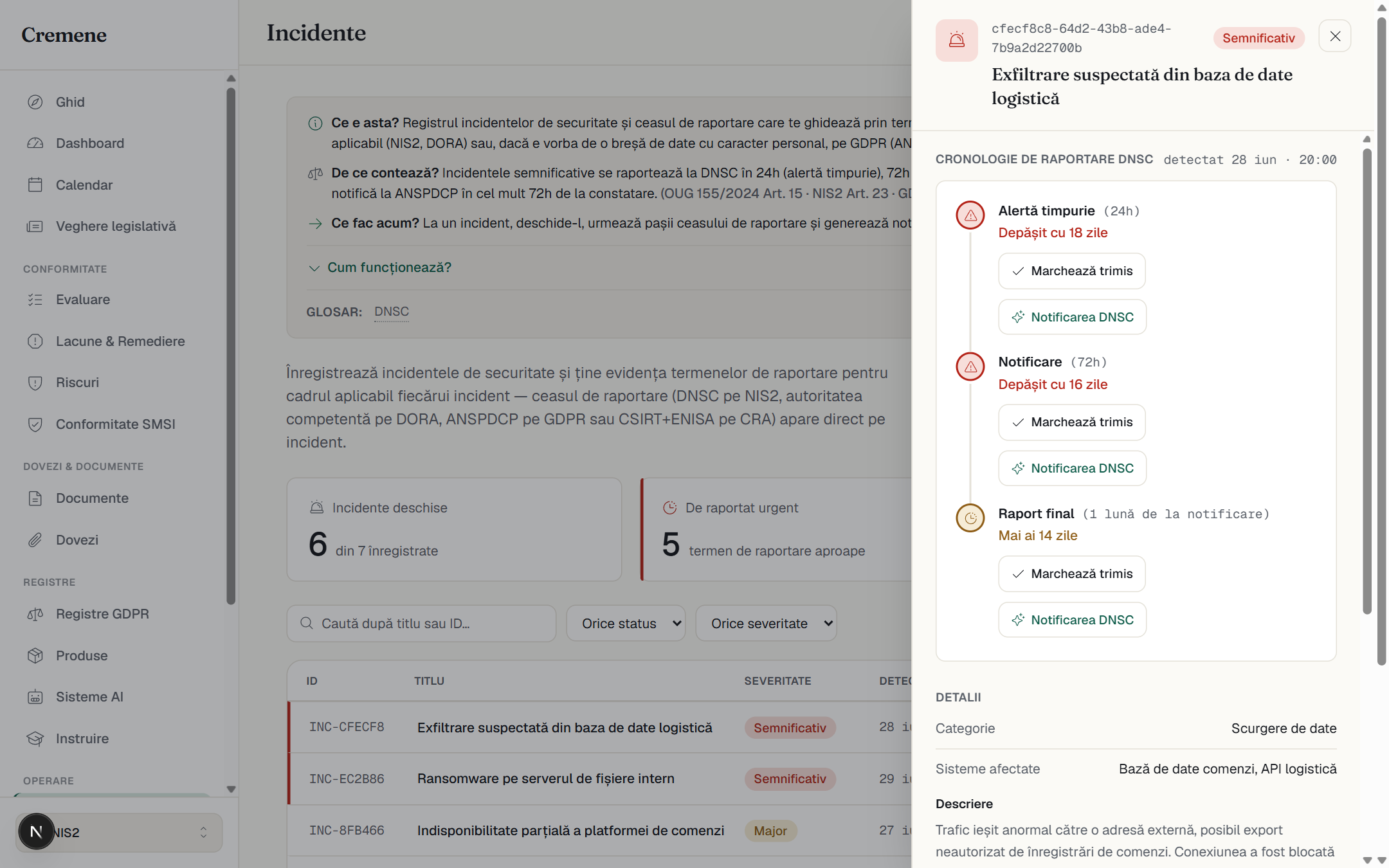
Task: Click the Dashboard gauge icon
Action: pos(35,143)
